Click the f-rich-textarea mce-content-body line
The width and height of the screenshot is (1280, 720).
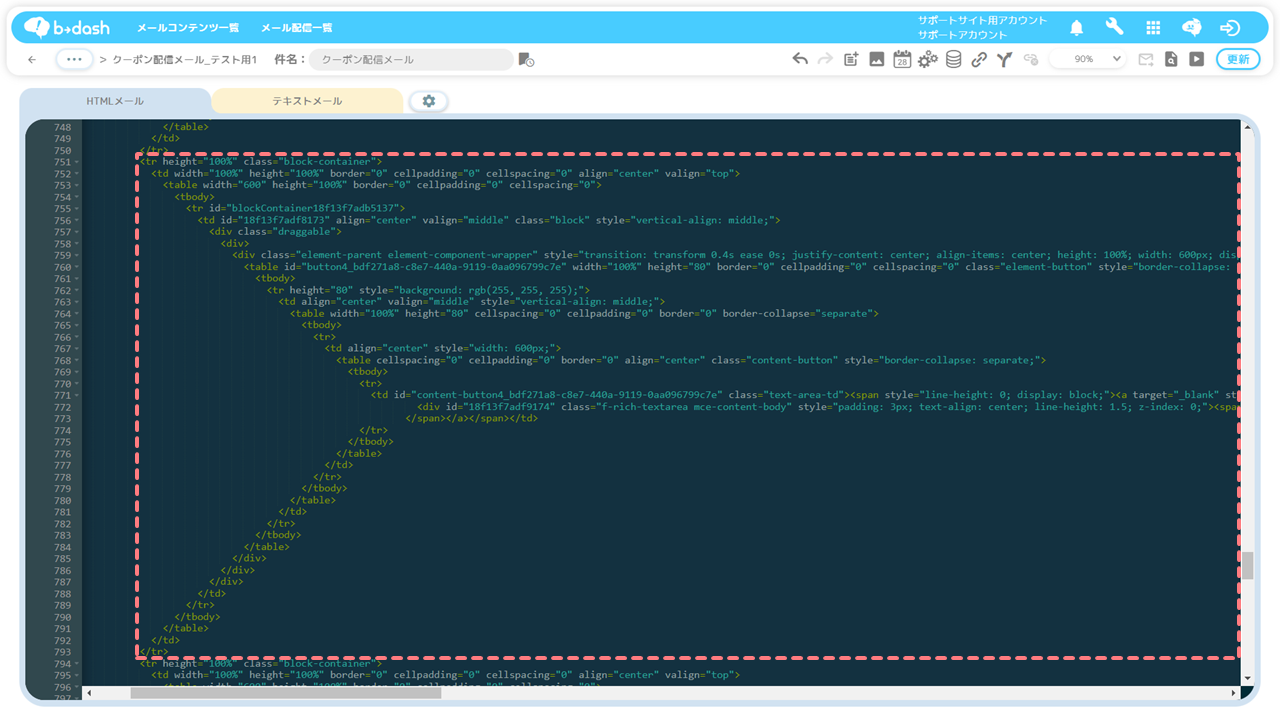828,407
